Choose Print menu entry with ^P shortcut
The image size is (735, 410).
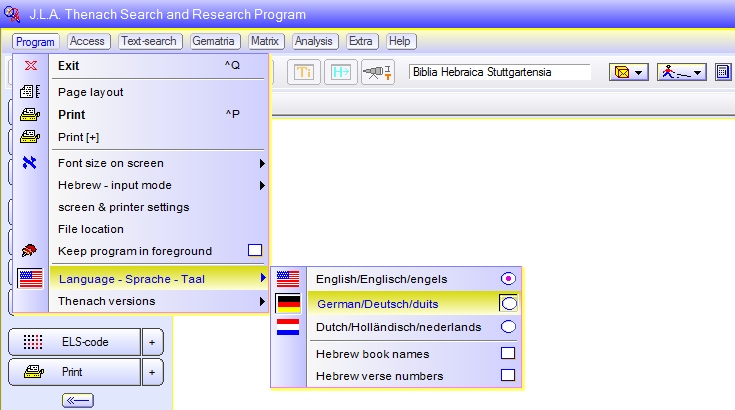click(x=158, y=114)
